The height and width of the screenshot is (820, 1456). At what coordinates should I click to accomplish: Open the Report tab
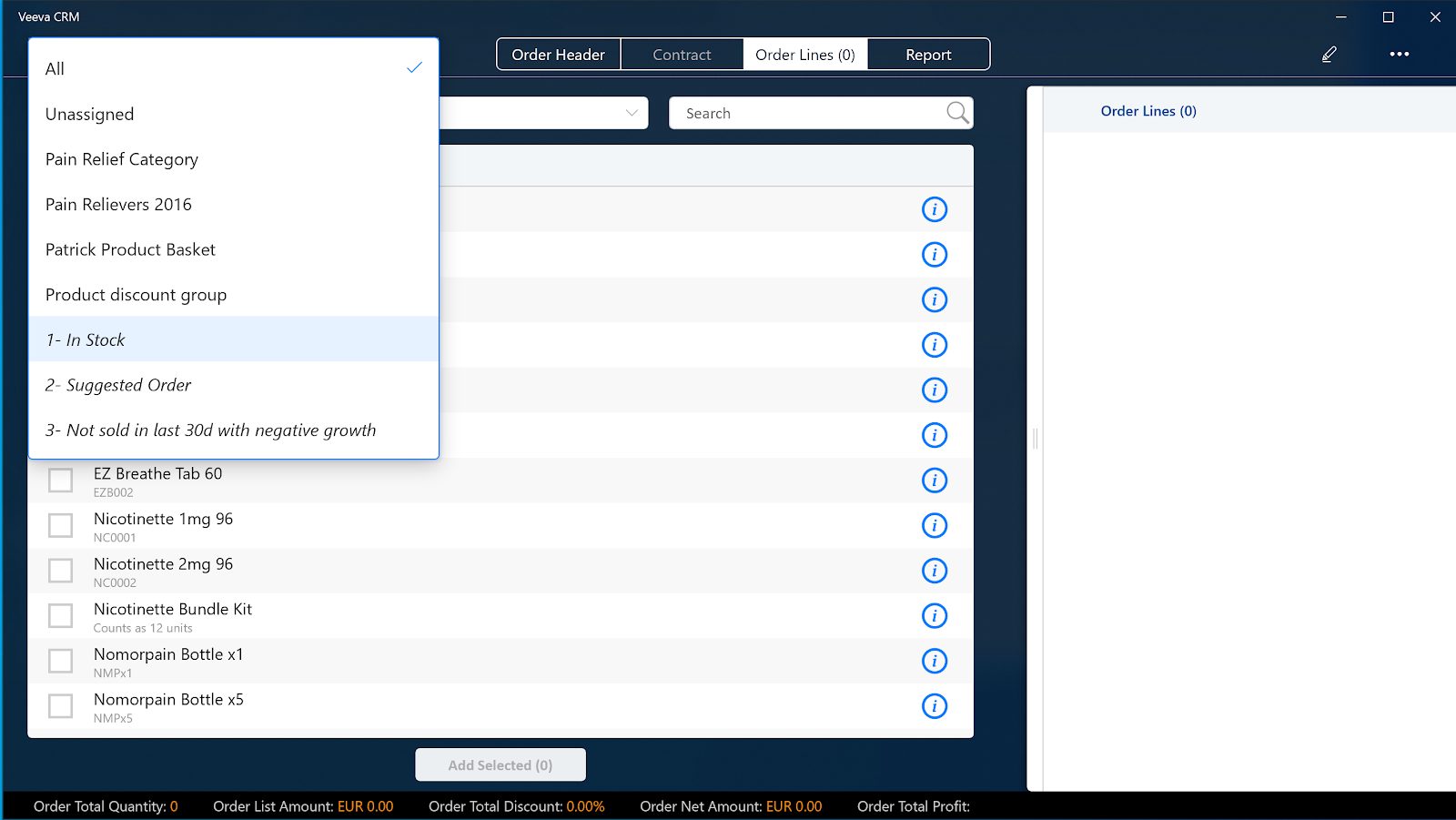[928, 55]
